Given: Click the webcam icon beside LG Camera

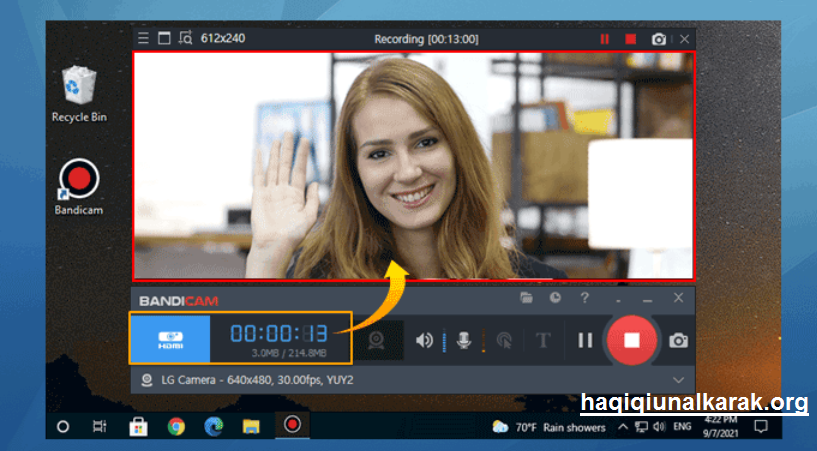Looking at the screenshot, I should (147, 380).
